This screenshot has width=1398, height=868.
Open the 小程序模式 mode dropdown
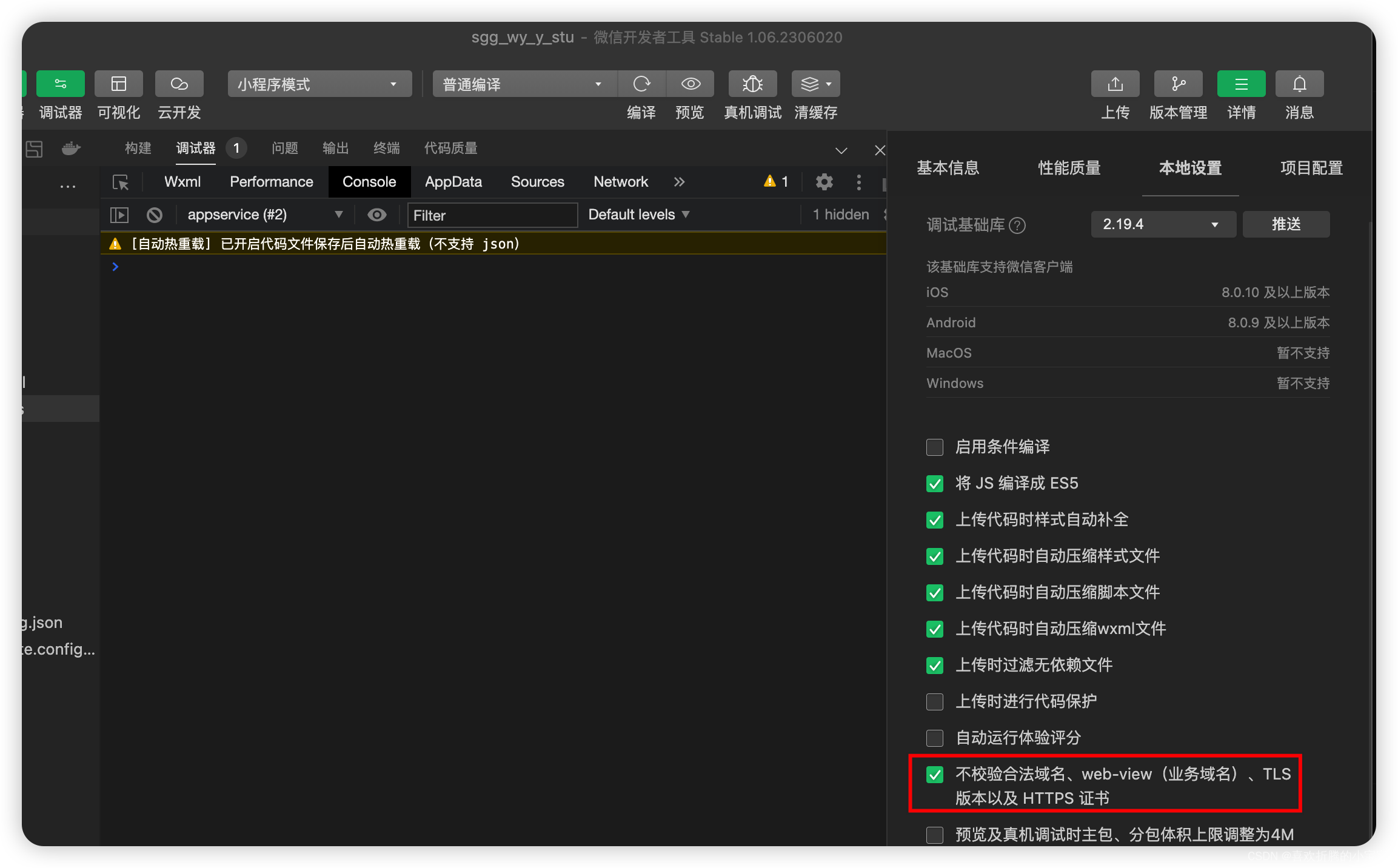[319, 84]
